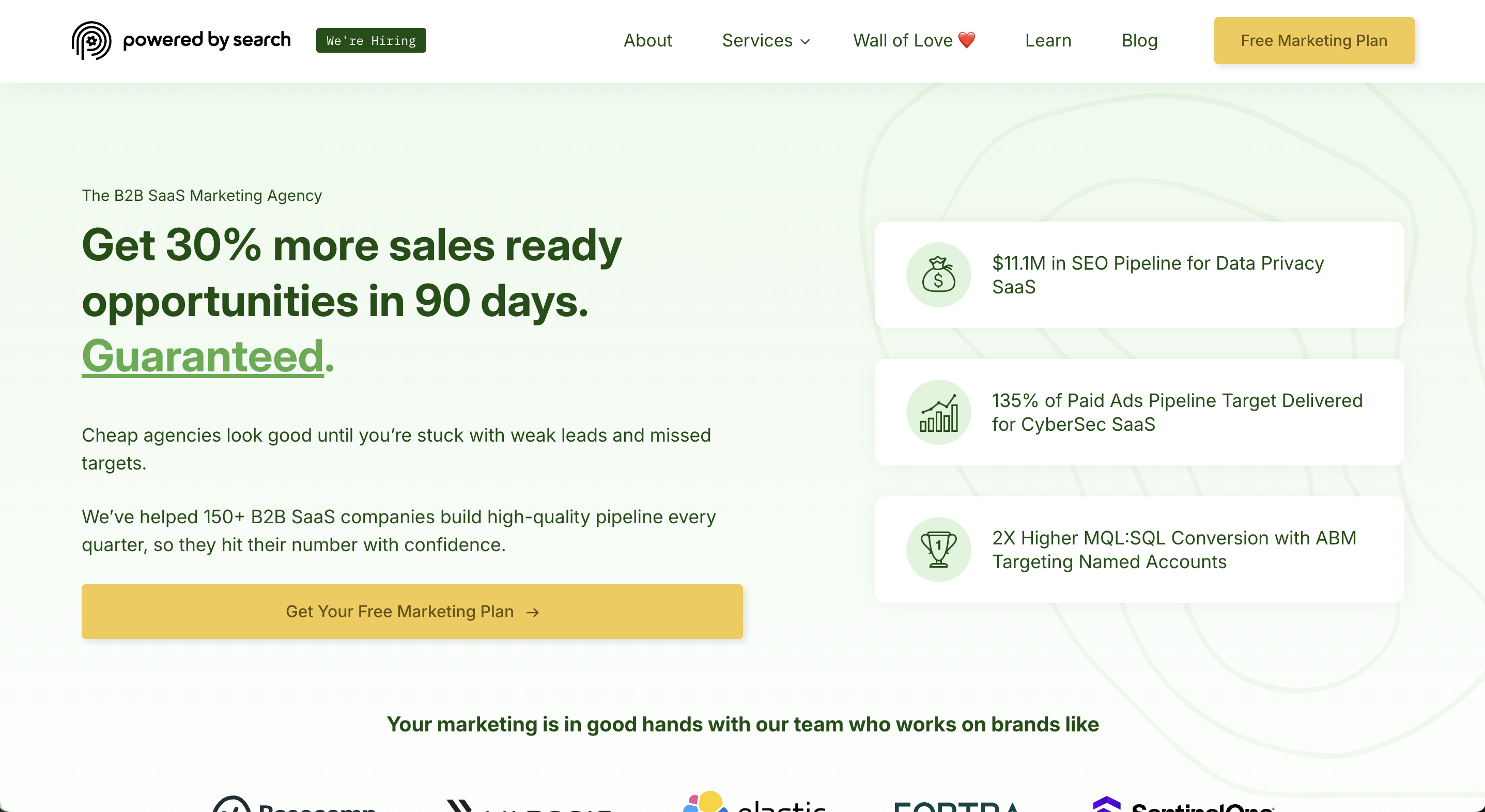1485x812 pixels.
Task: Click the number one trophy icon
Action: (938, 550)
